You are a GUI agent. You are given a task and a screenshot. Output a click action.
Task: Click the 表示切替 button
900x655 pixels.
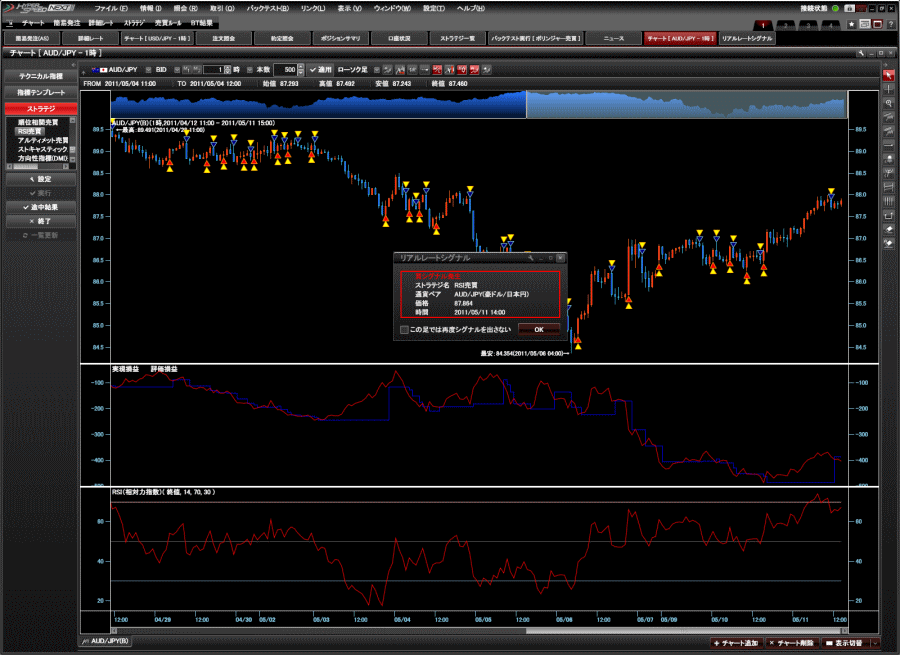(844, 643)
